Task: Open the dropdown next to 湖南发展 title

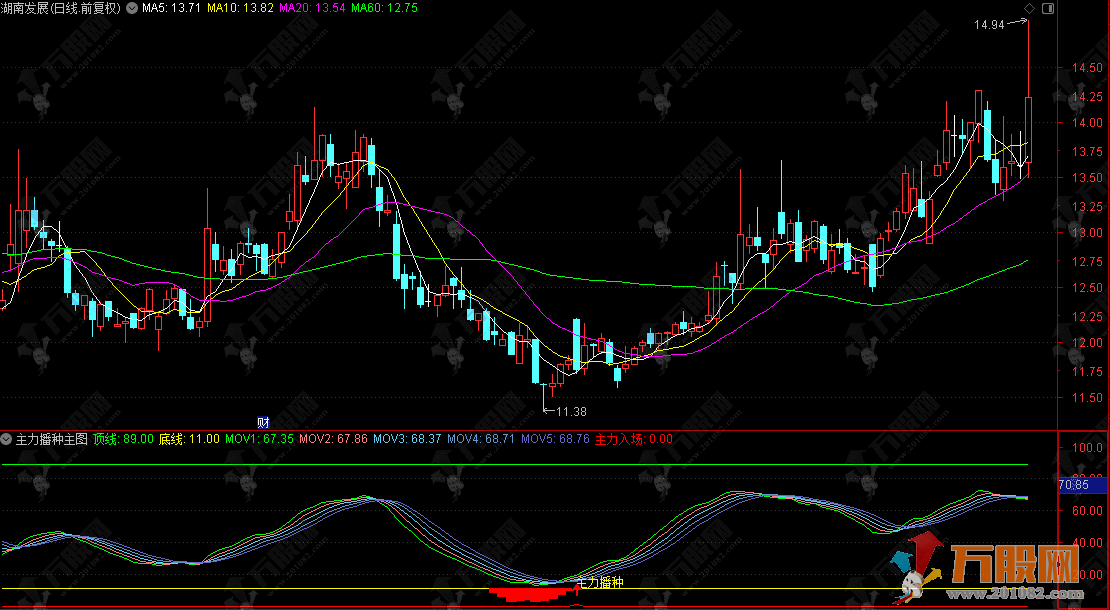Action: pos(131,8)
